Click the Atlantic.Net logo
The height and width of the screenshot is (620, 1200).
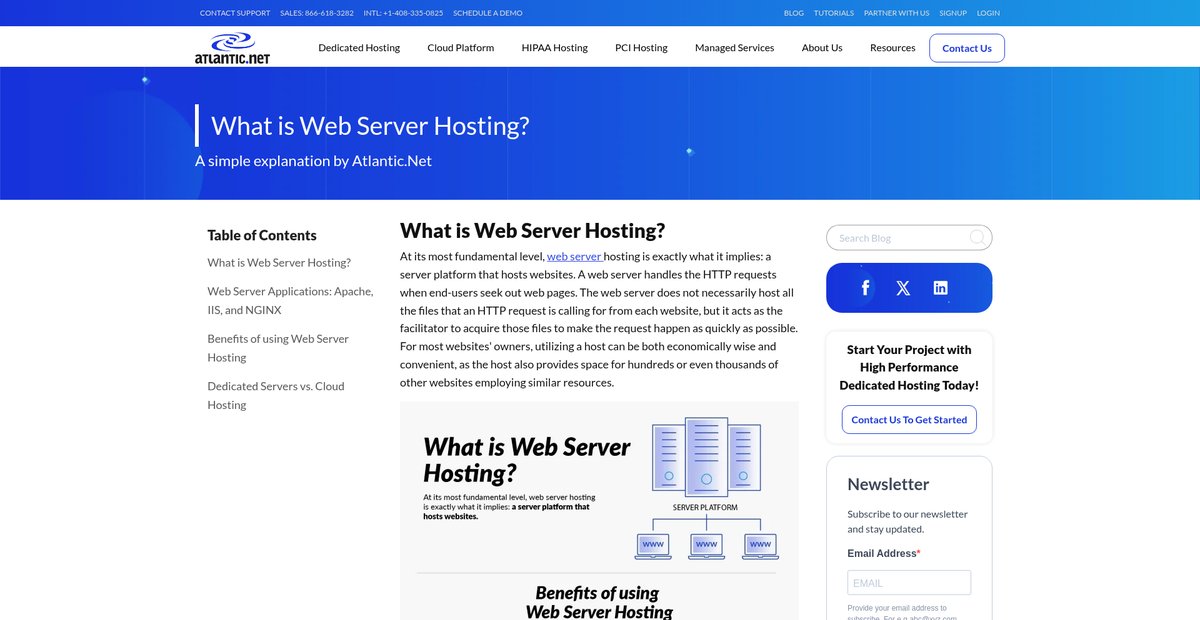tap(232, 48)
